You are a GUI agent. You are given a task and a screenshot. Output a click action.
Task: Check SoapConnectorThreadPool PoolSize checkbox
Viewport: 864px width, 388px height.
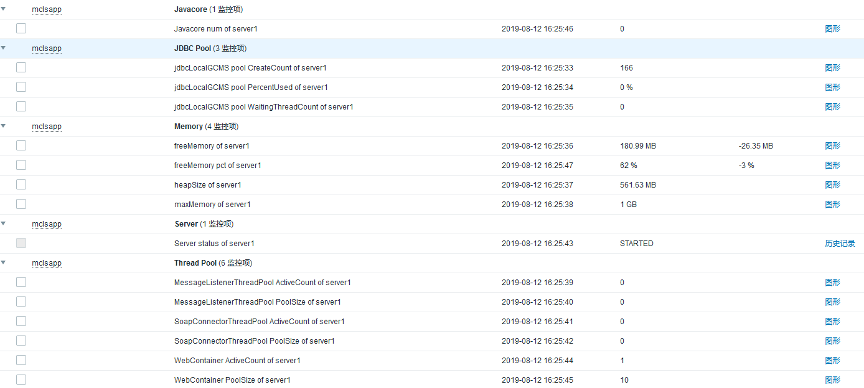click(21, 341)
